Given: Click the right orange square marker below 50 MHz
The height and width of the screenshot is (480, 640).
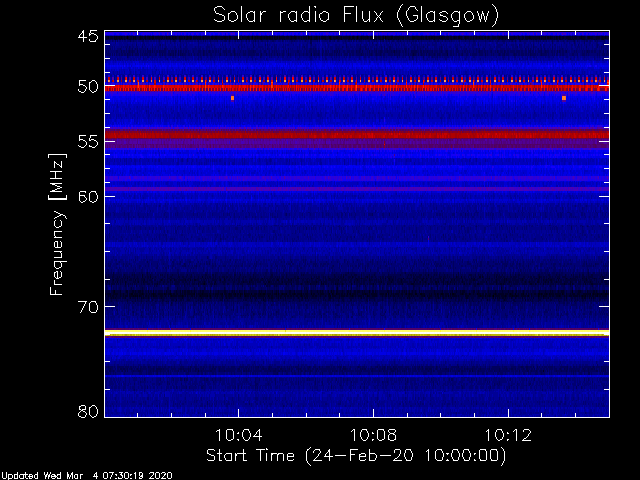Looking at the screenshot, I should tap(564, 98).
